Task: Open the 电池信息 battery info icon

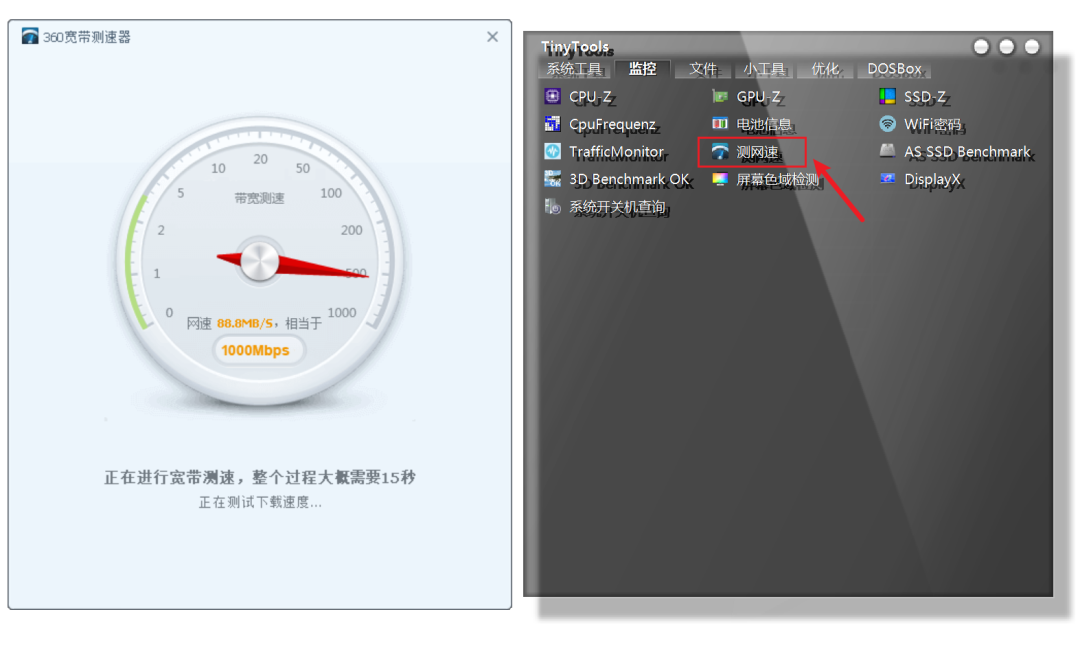Action: tap(720, 123)
